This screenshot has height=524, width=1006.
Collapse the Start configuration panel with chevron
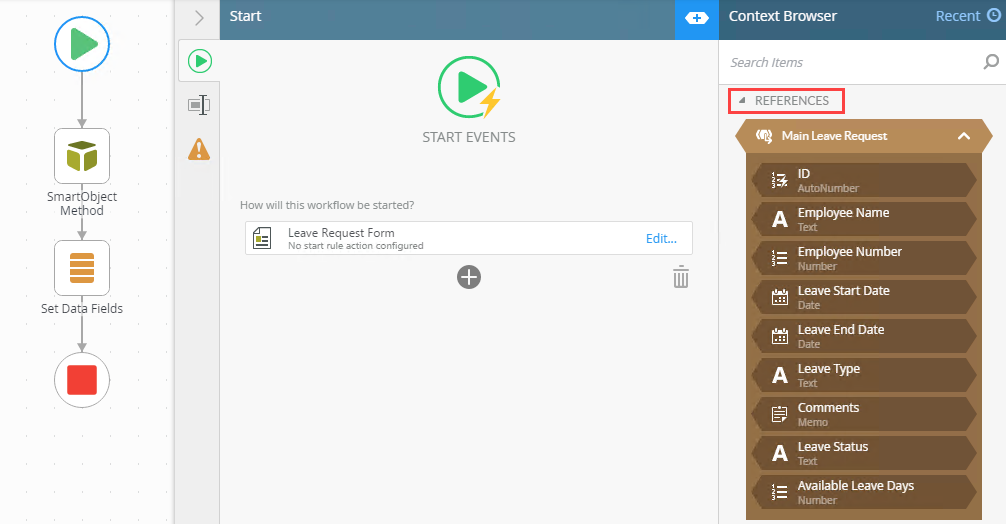[x=199, y=18]
